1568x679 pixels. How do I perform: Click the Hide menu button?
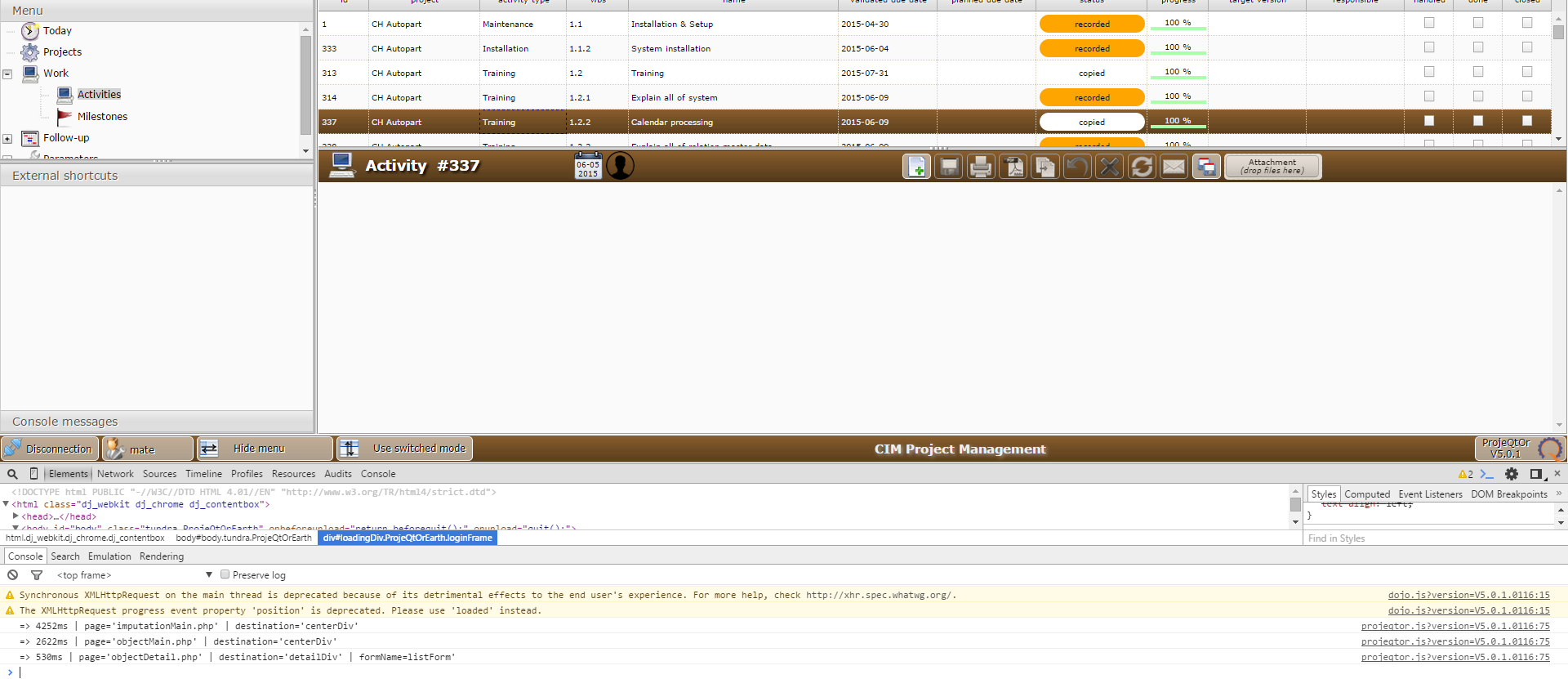click(265, 449)
